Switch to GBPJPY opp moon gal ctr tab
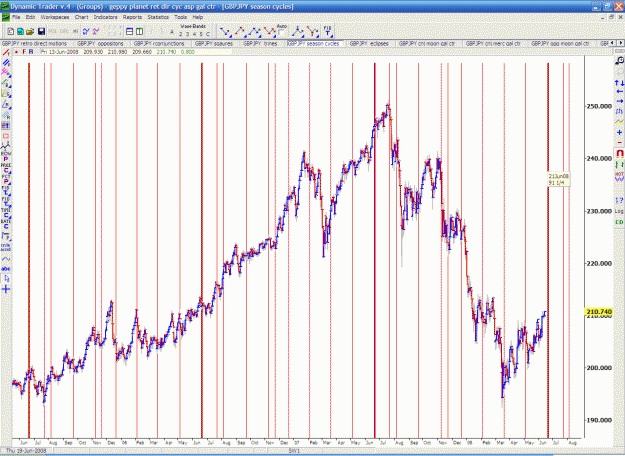Screen dimensions: 625x456 tap(560, 43)
